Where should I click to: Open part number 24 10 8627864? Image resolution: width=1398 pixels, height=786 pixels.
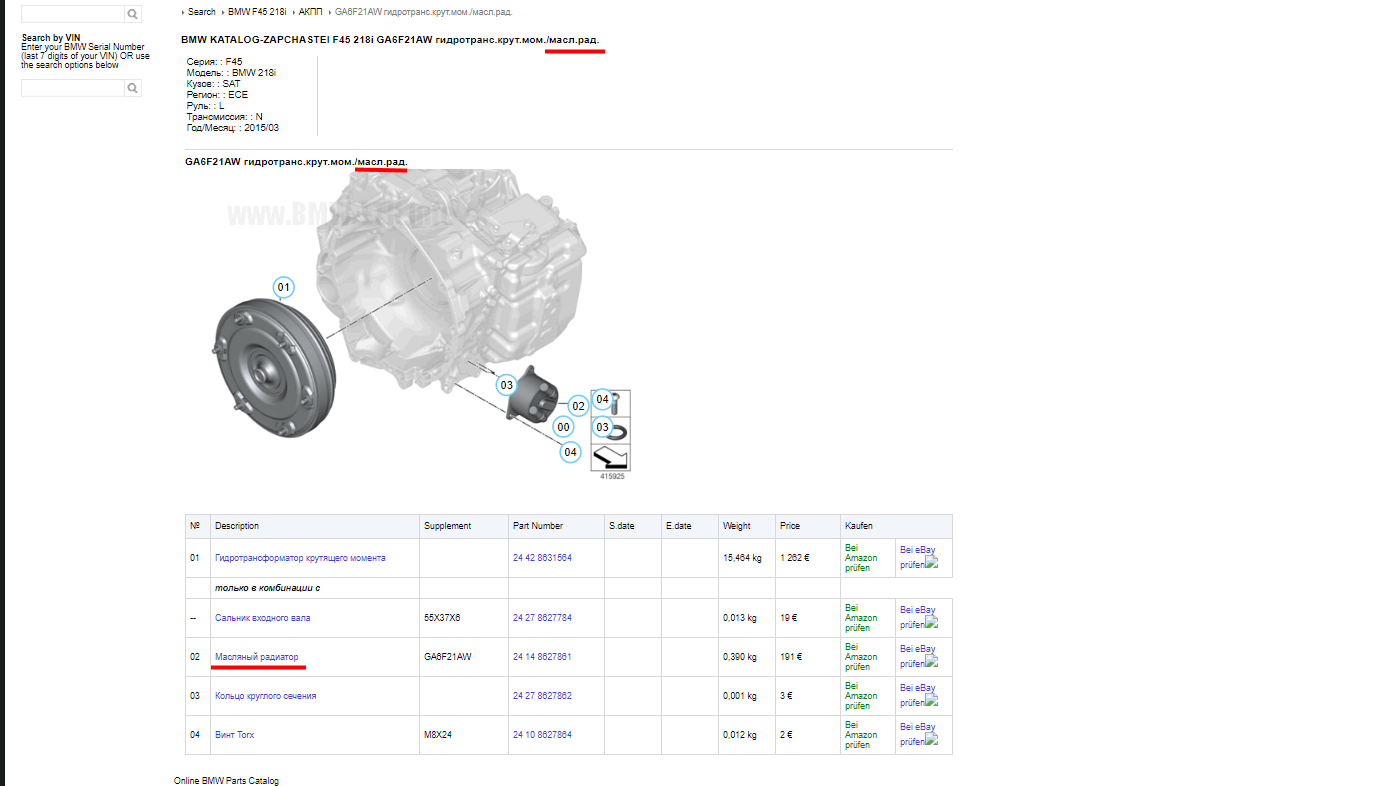click(542, 735)
